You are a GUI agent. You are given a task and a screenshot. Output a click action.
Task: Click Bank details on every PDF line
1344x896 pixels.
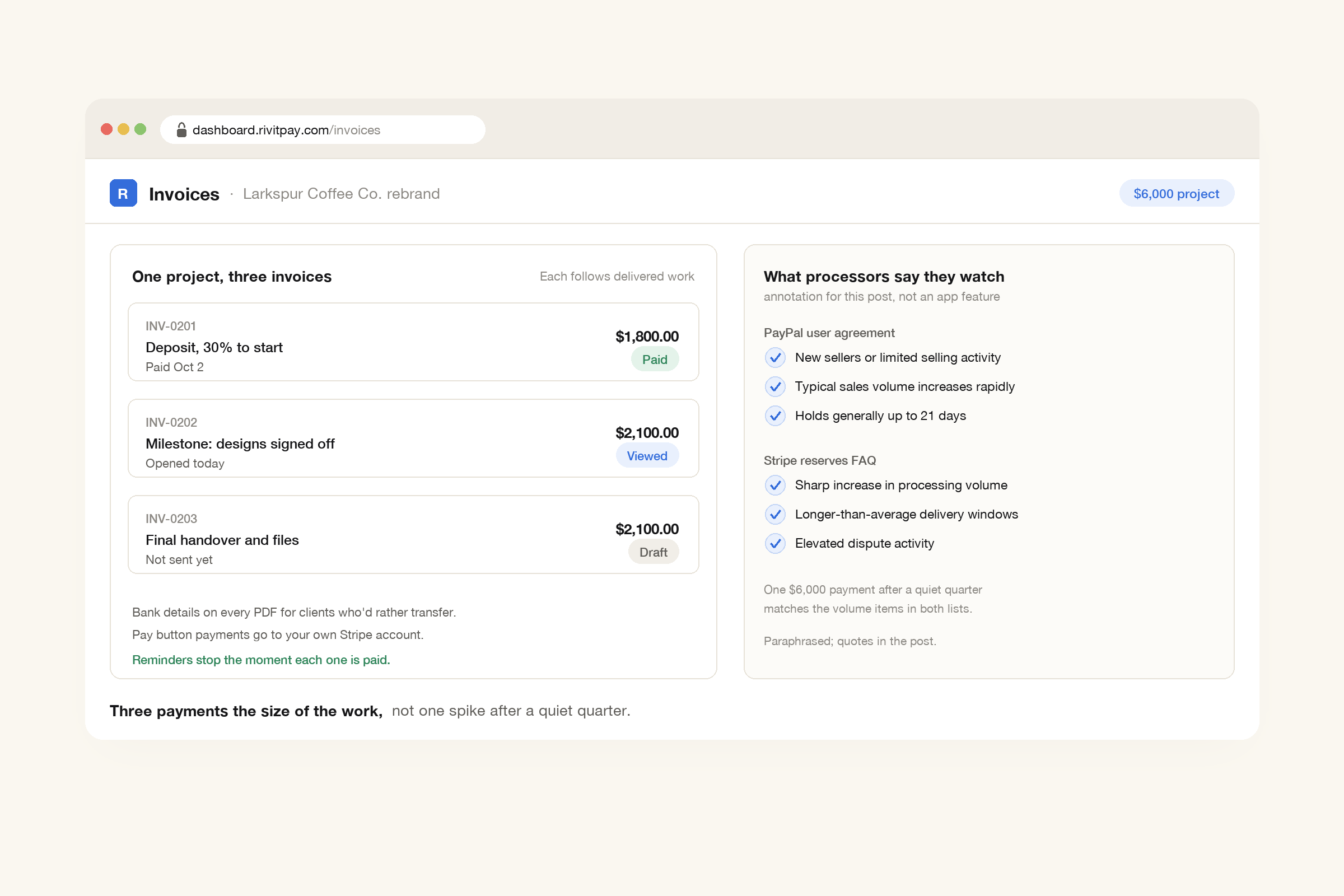[293, 612]
